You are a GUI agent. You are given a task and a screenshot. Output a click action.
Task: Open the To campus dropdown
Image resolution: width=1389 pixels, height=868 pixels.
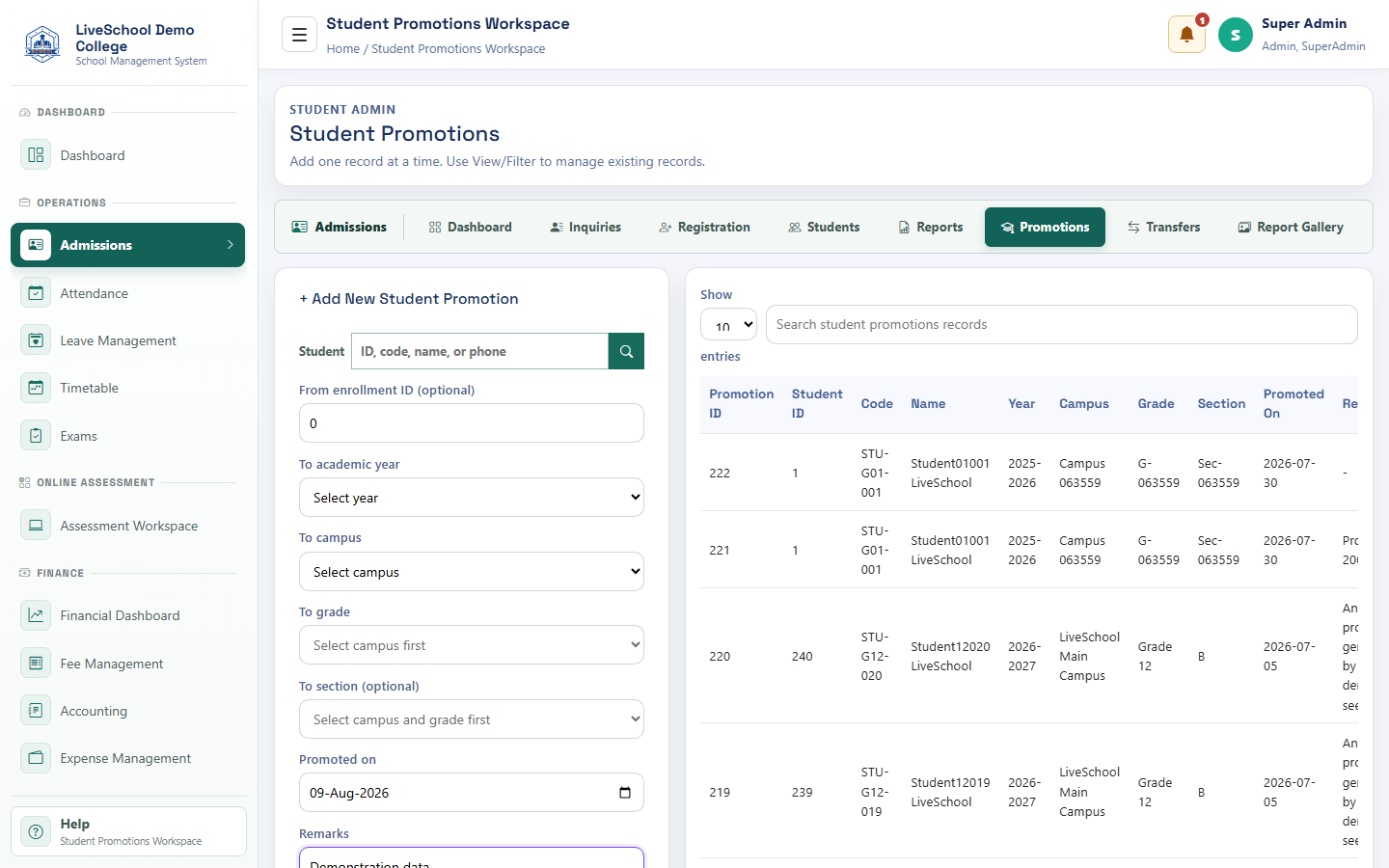click(x=472, y=572)
